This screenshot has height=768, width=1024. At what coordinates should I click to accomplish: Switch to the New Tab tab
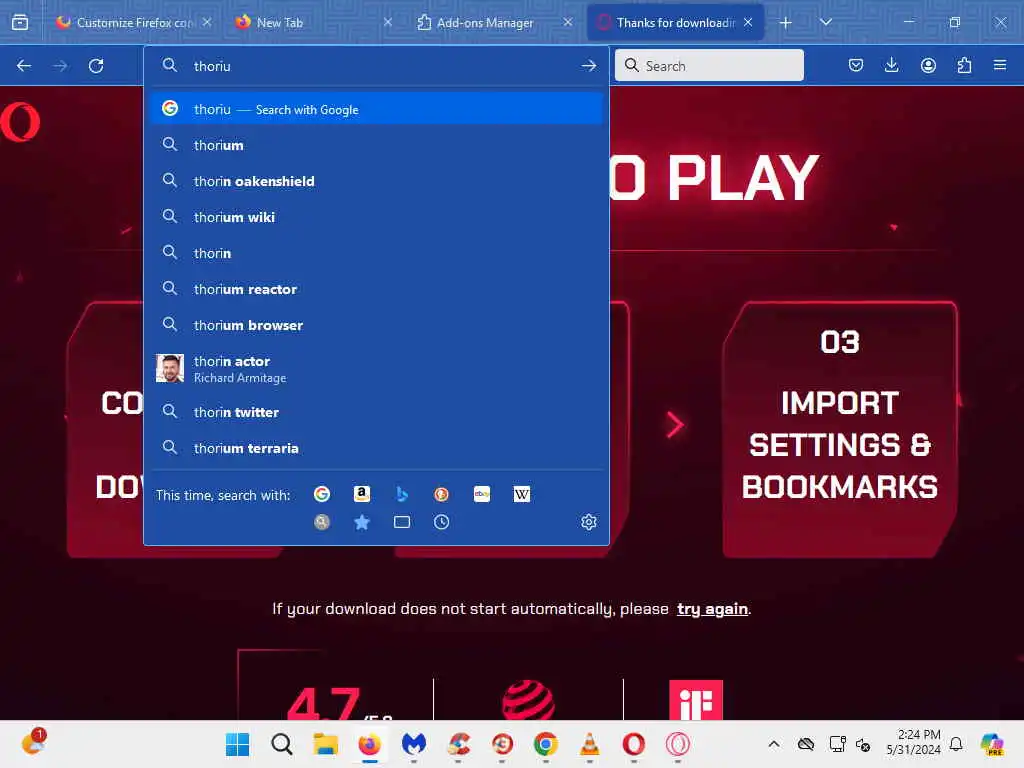[314, 22]
